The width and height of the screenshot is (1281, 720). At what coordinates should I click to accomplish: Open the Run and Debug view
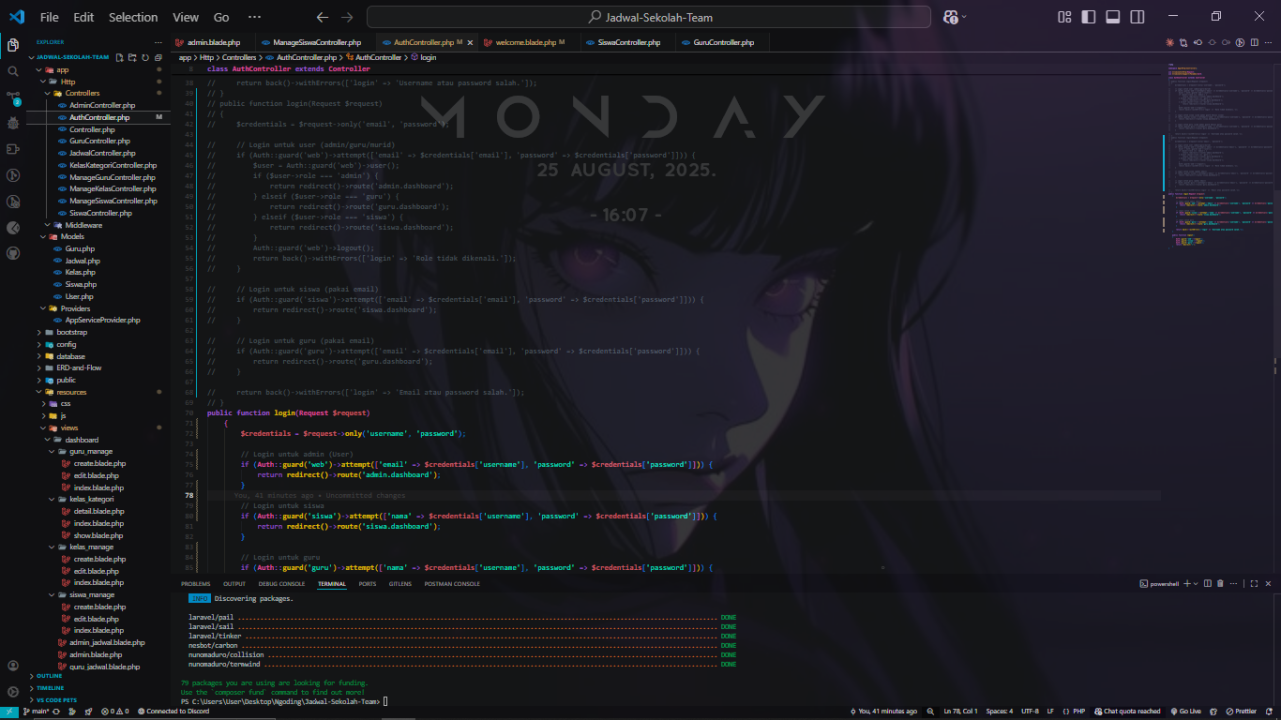click(x=13, y=123)
